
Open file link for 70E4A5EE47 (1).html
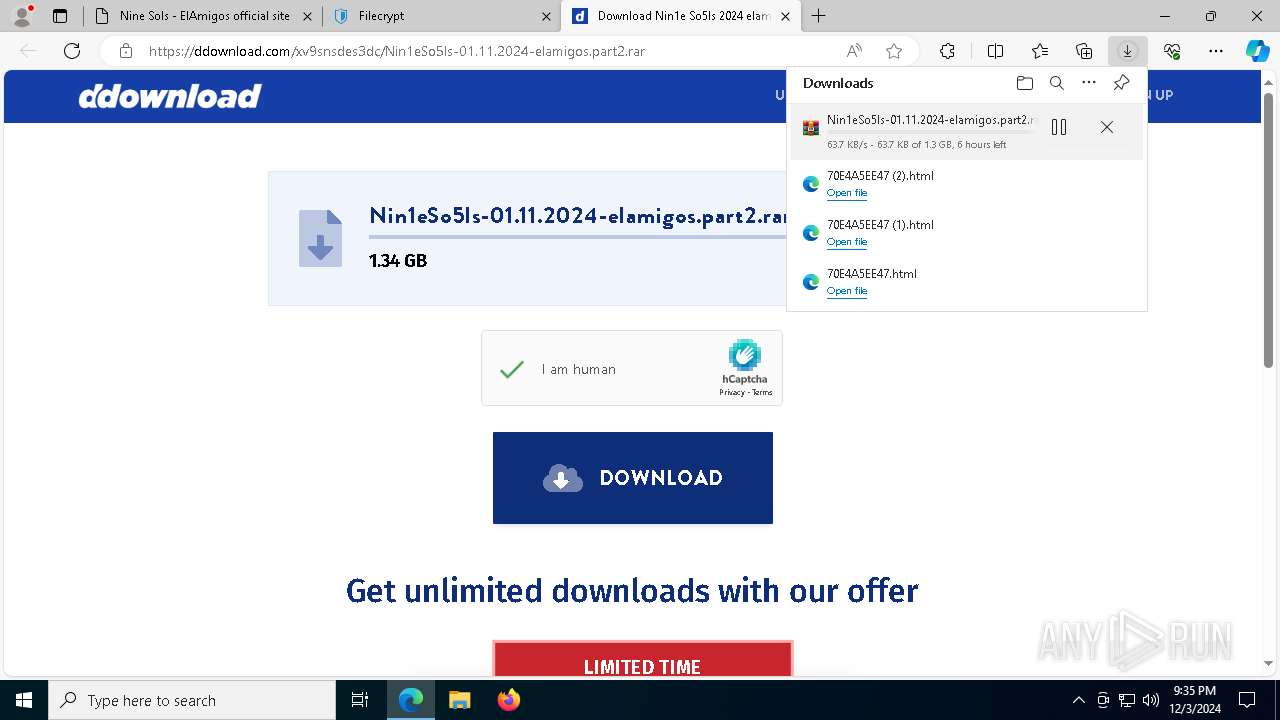click(x=847, y=242)
